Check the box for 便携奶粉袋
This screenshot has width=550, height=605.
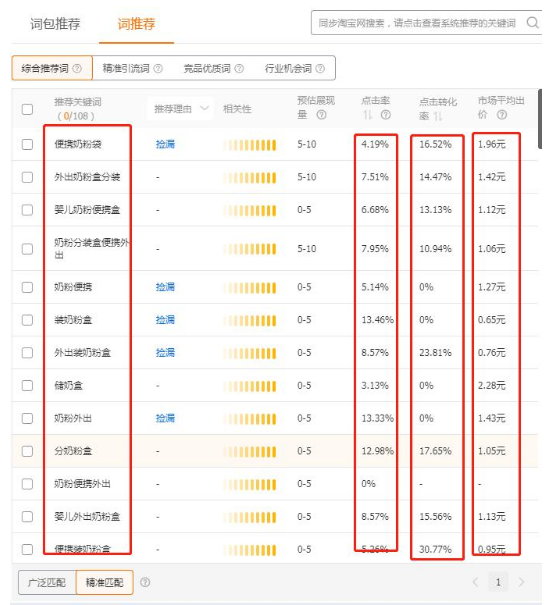27,144
